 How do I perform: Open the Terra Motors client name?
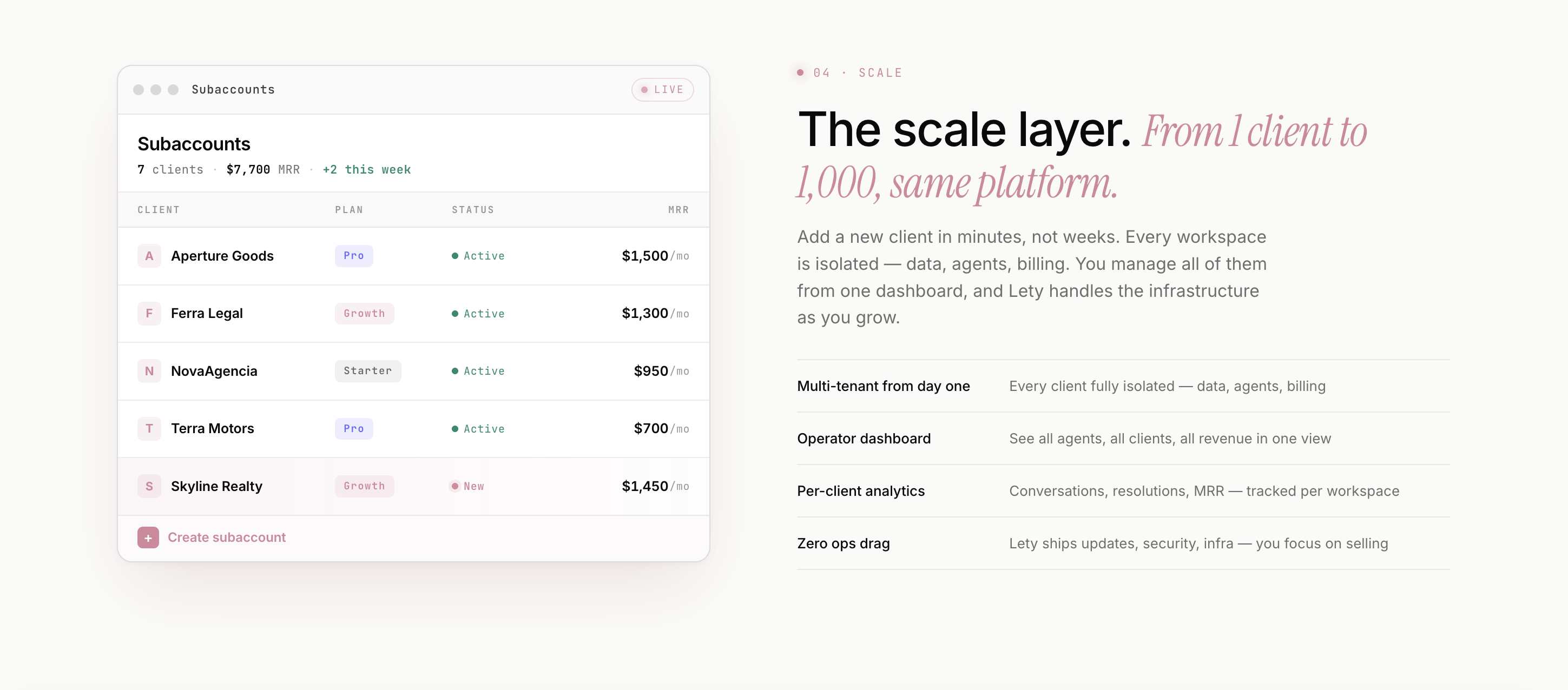tap(212, 428)
